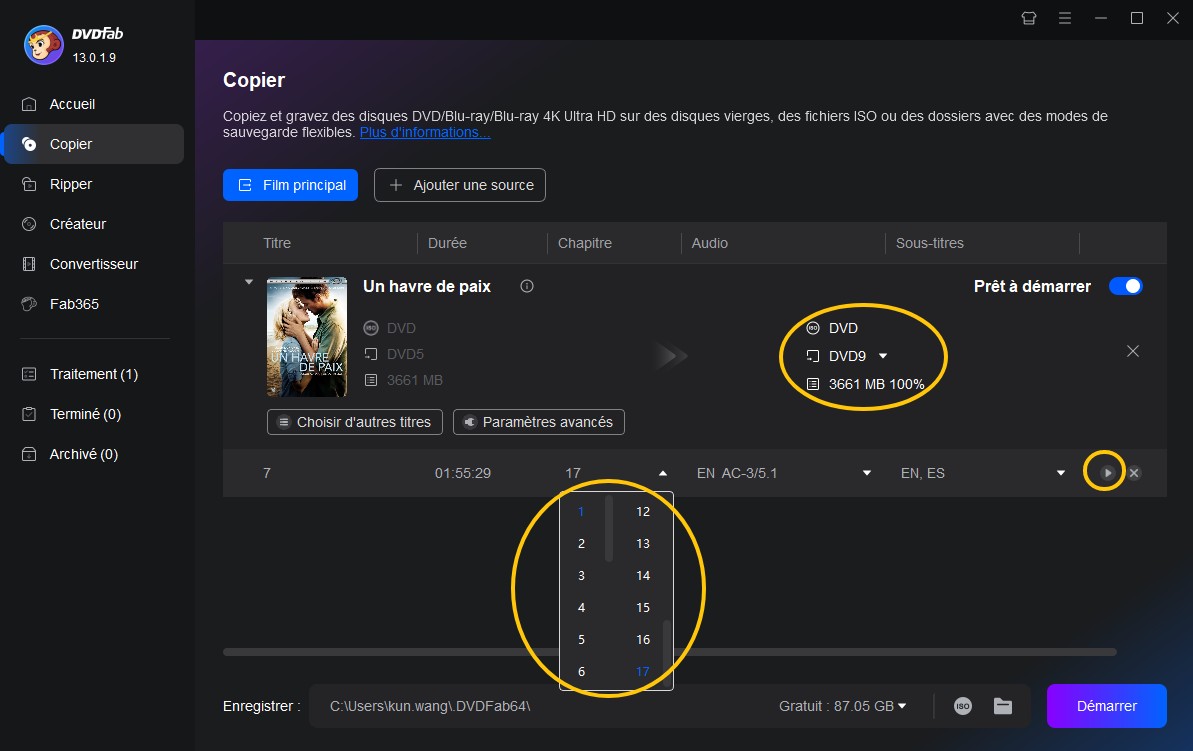
Task: Select start chapter 3
Action: coord(581,575)
